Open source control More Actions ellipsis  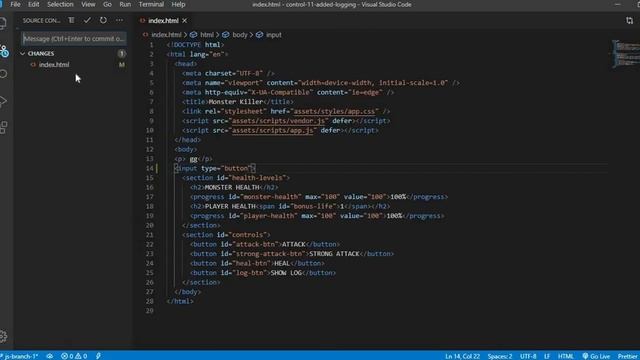[119, 20]
